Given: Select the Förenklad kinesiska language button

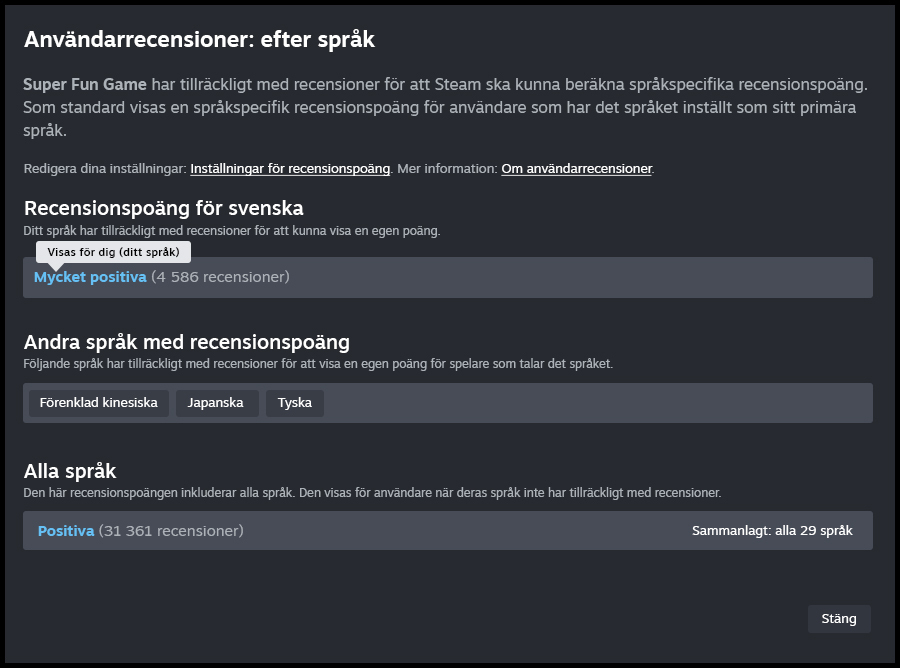Looking at the screenshot, I should pos(98,403).
